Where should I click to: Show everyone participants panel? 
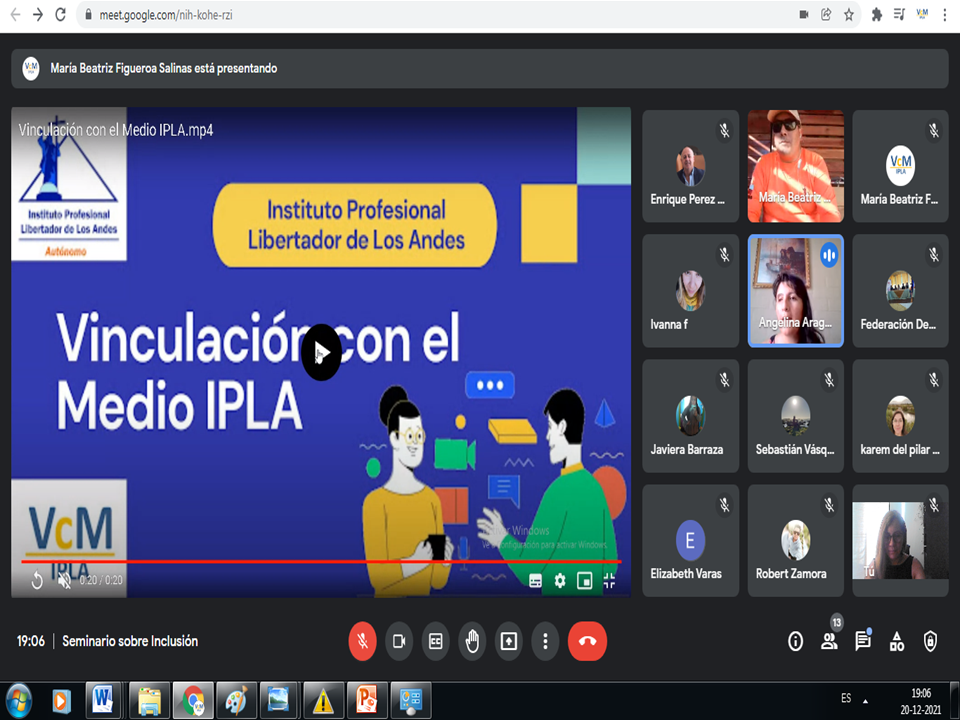coord(829,641)
